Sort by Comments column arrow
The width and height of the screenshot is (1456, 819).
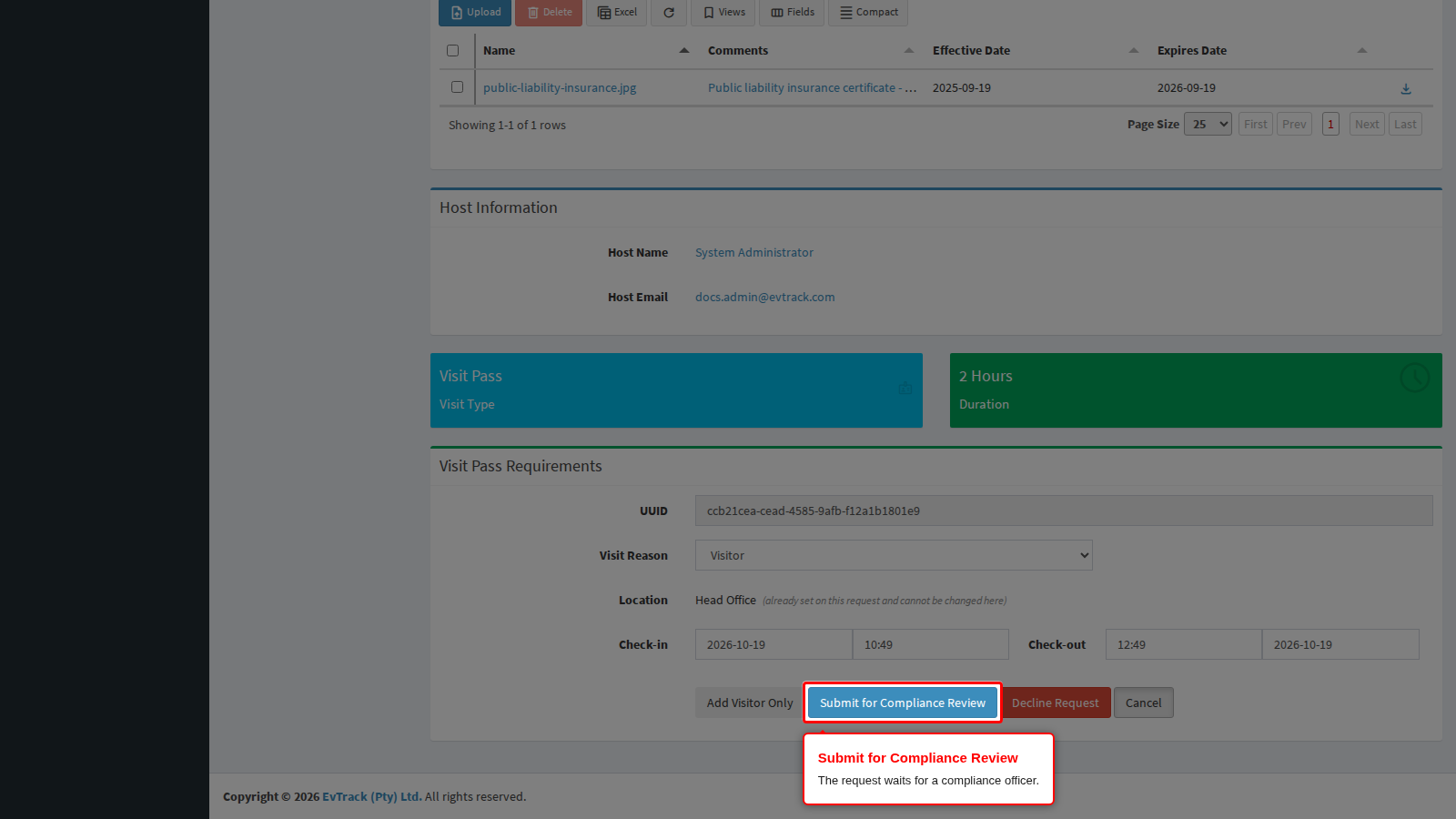tap(909, 51)
